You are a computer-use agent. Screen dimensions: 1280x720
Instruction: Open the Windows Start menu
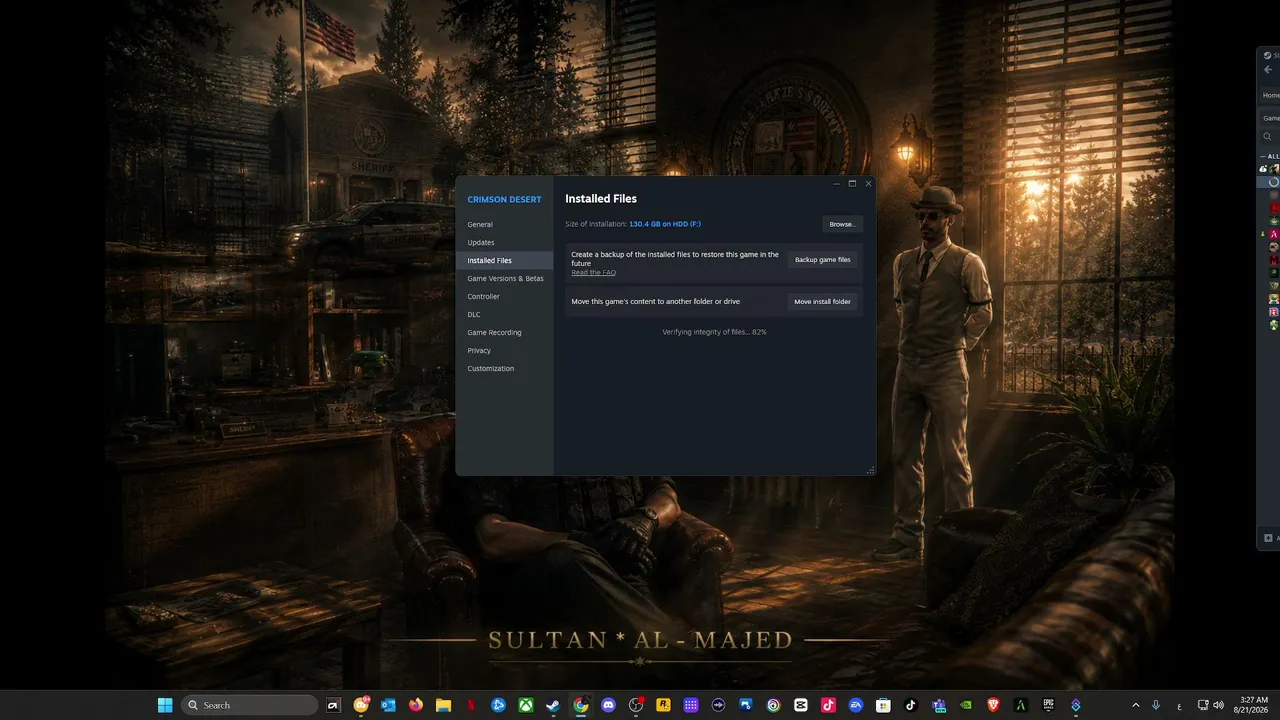pyautogui.click(x=165, y=705)
